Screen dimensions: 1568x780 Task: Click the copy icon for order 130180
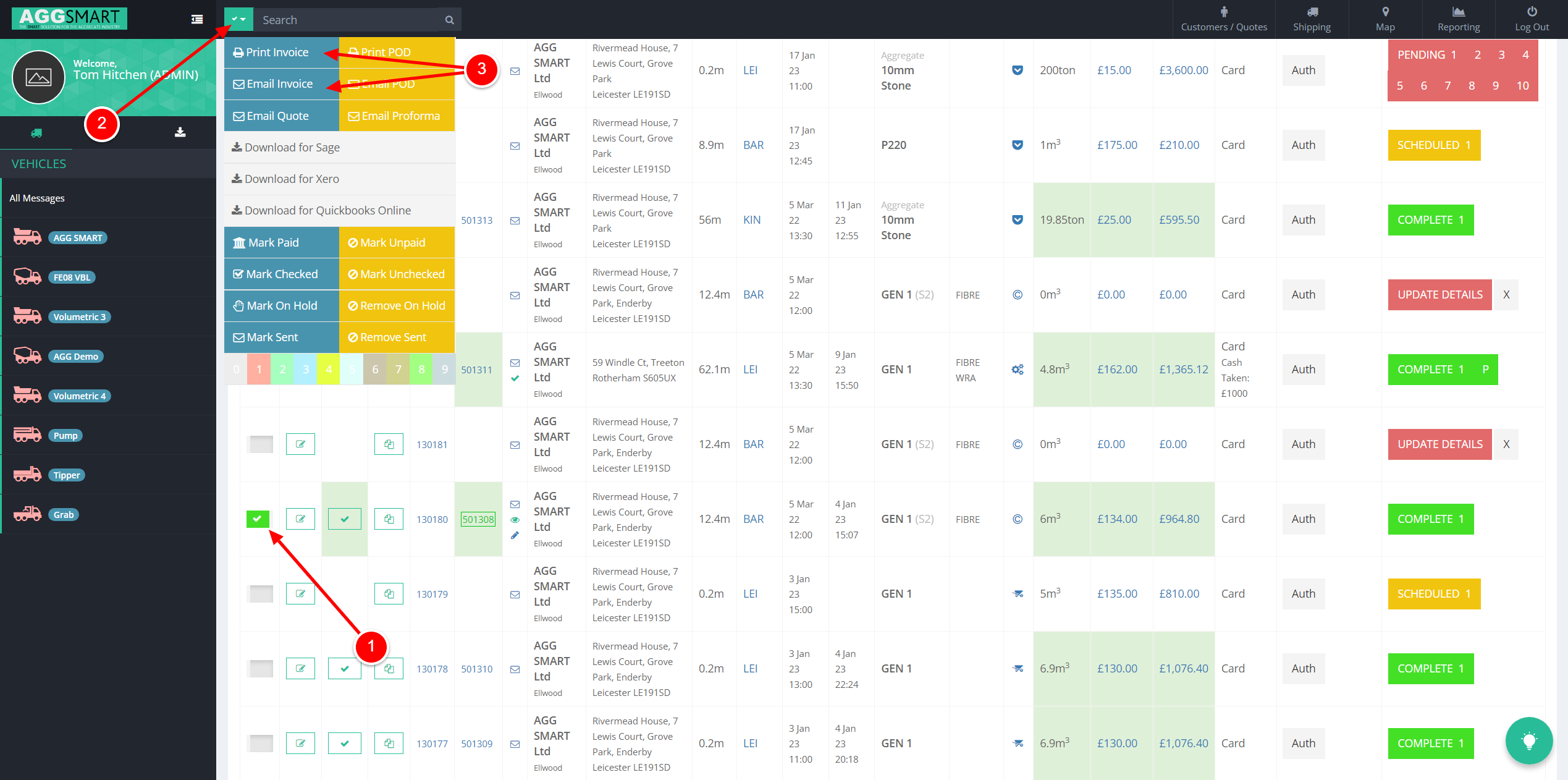click(389, 519)
